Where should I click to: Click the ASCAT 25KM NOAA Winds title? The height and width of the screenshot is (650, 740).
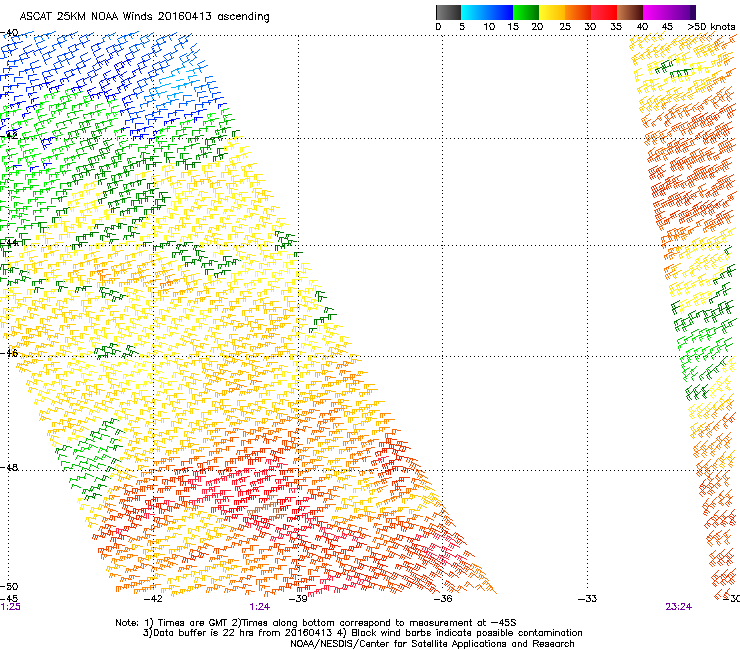pyautogui.click(x=144, y=16)
